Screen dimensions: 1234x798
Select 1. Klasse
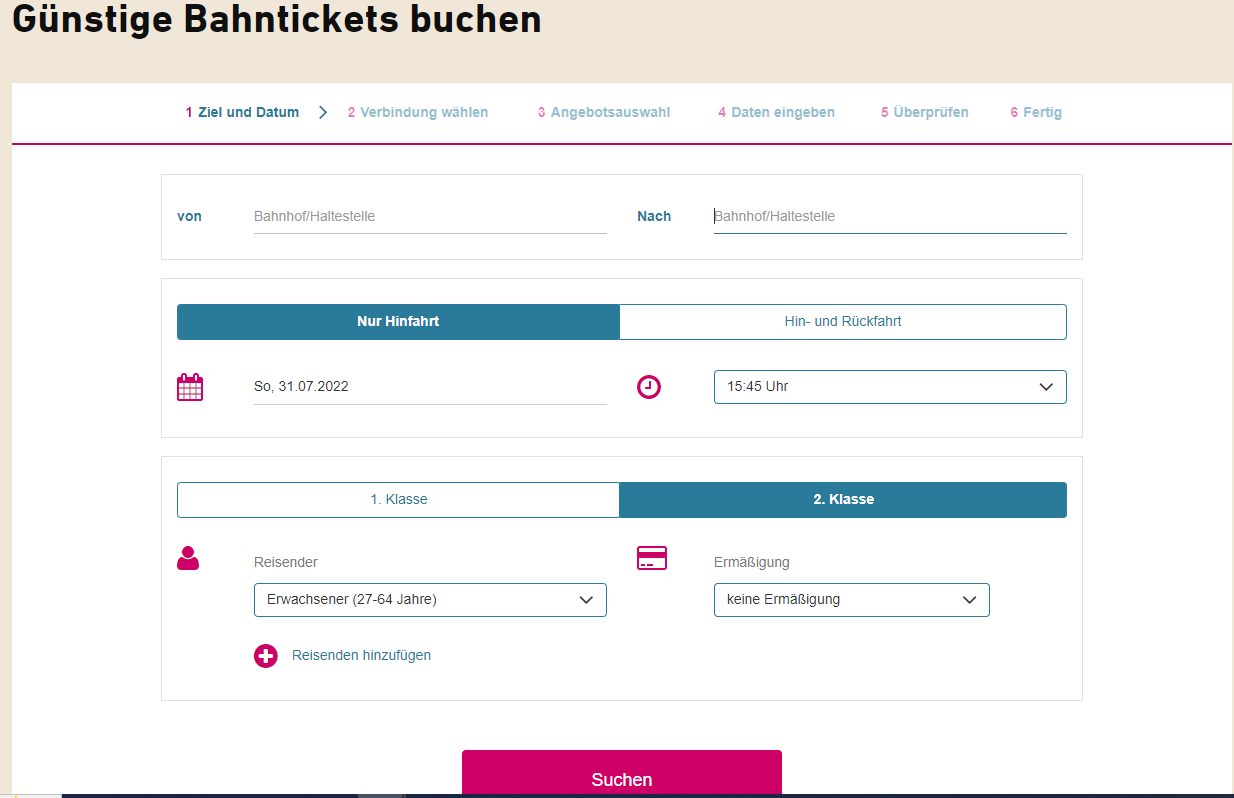398,499
